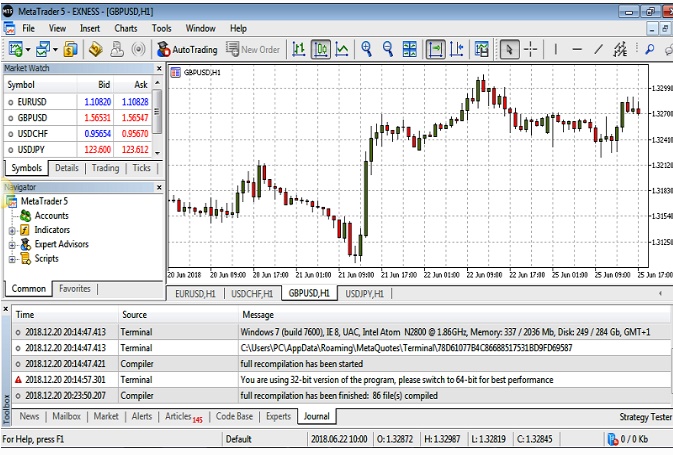Tile windows using grid icon
Image resolution: width=673 pixels, height=455 pixels.
[409, 49]
